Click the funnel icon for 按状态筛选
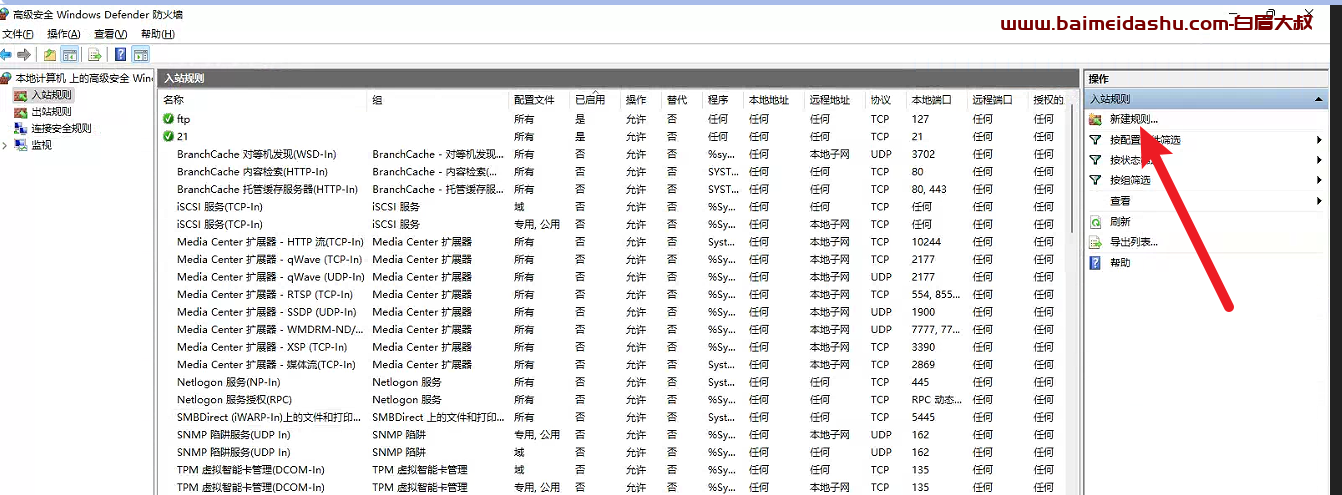 (1095, 160)
